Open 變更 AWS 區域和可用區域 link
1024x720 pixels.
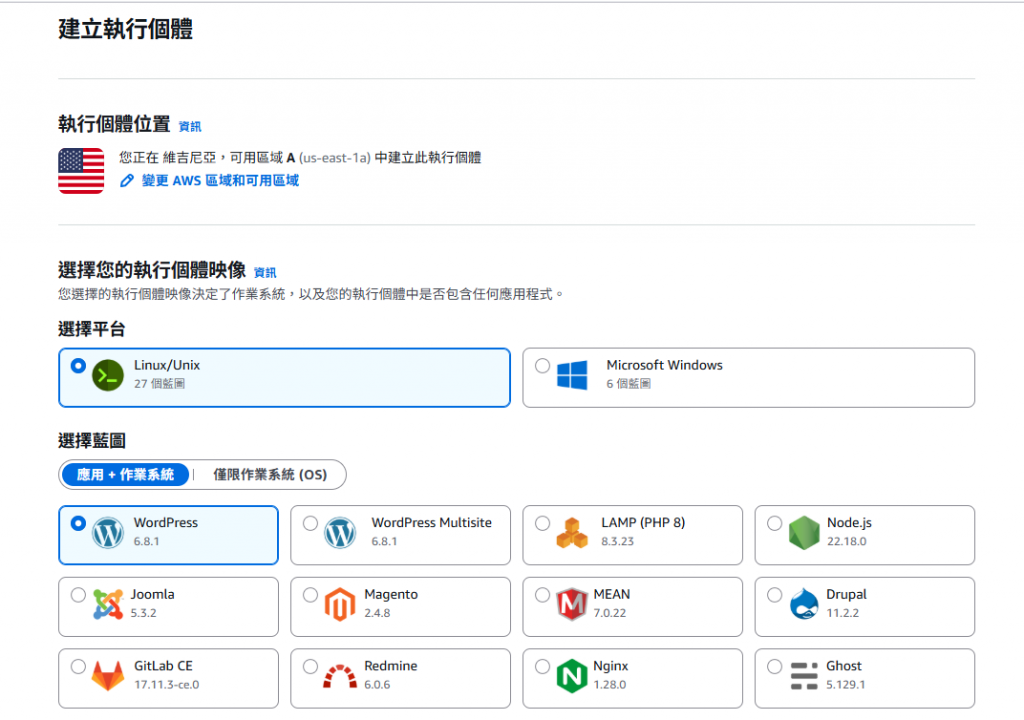point(220,181)
